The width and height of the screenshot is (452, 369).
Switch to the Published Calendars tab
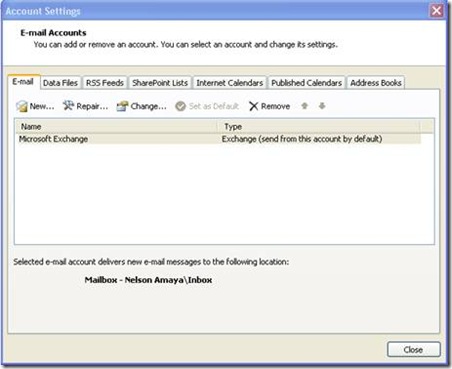tap(306, 83)
